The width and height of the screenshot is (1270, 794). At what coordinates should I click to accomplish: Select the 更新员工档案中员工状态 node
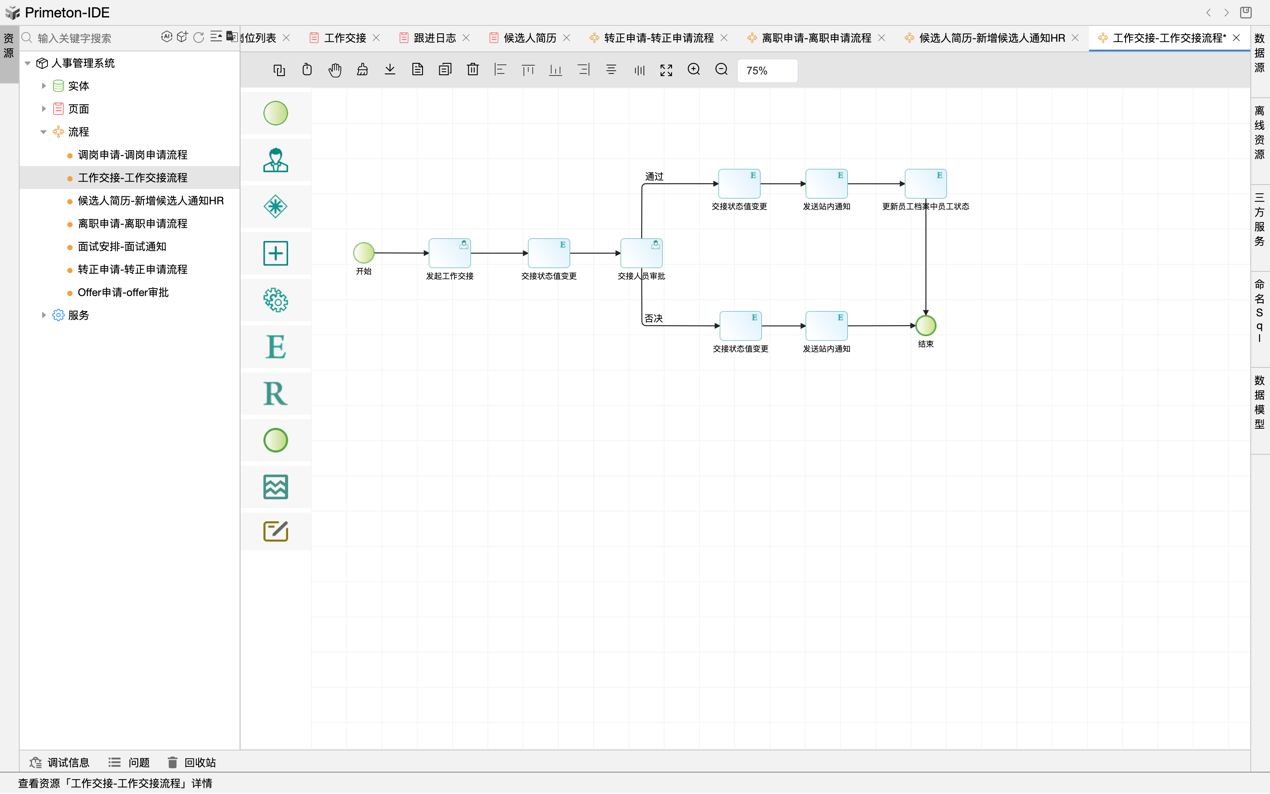click(x=926, y=184)
